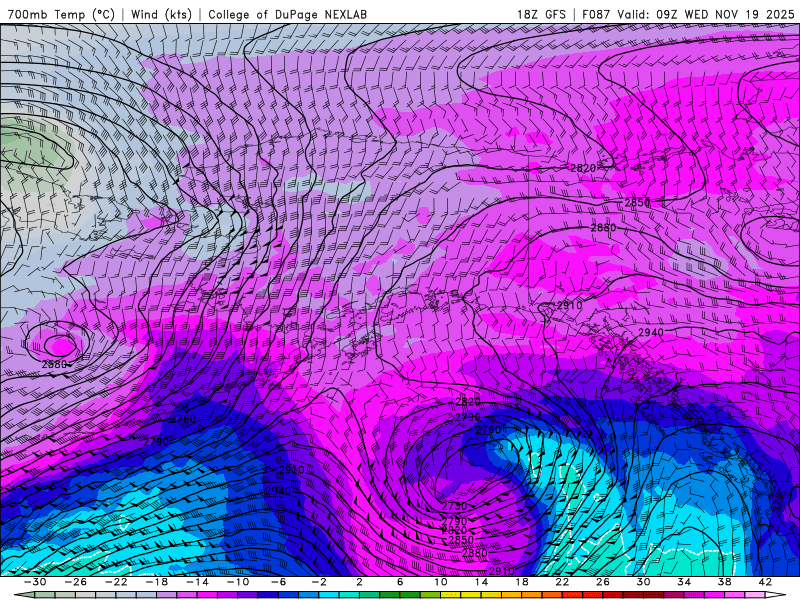
Task: Click the 14 degree legend label
Action: point(481,582)
